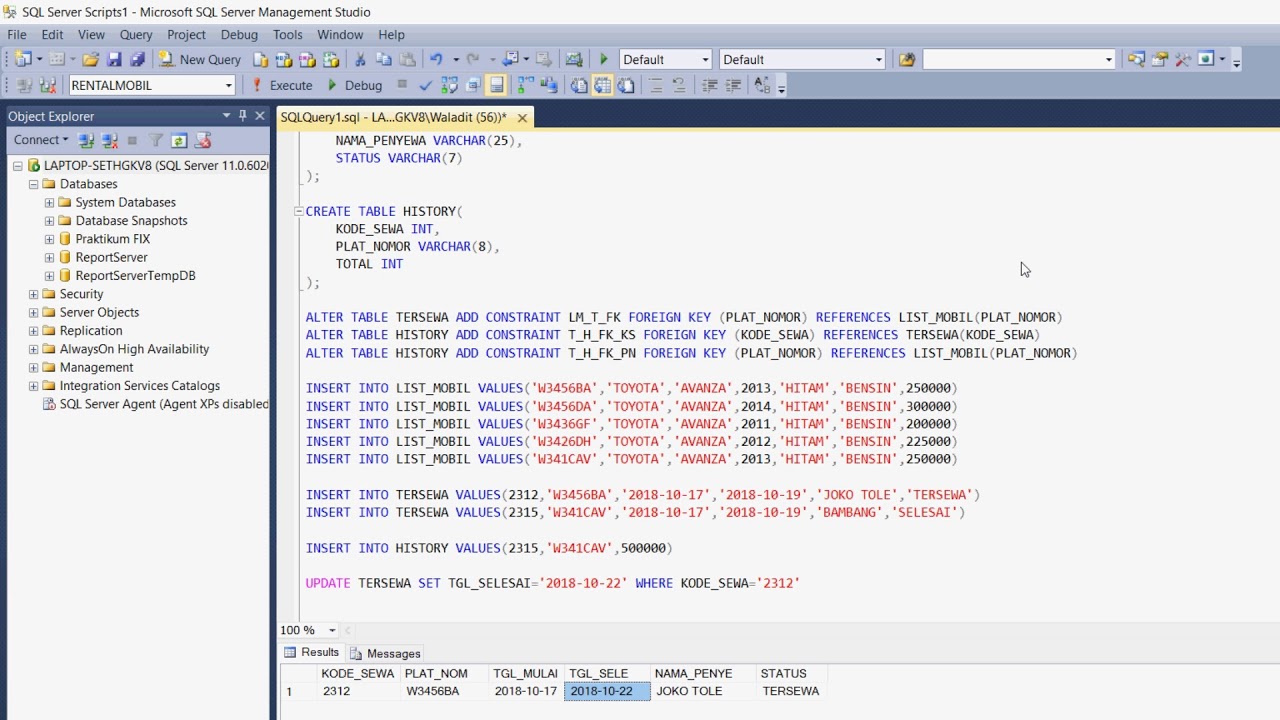1280x720 pixels.
Task: Click the Refresh icon in Object Explorer
Action: (179, 140)
